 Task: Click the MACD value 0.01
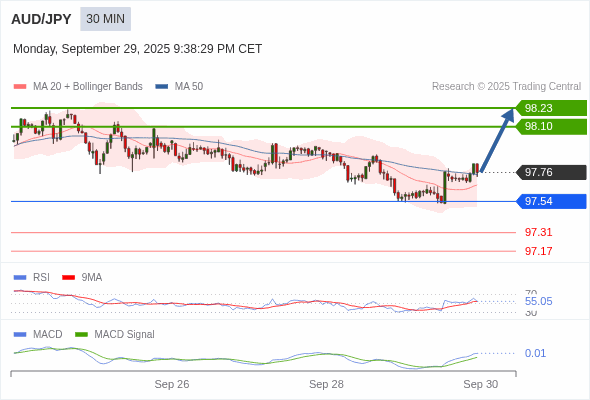pos(535,353)
